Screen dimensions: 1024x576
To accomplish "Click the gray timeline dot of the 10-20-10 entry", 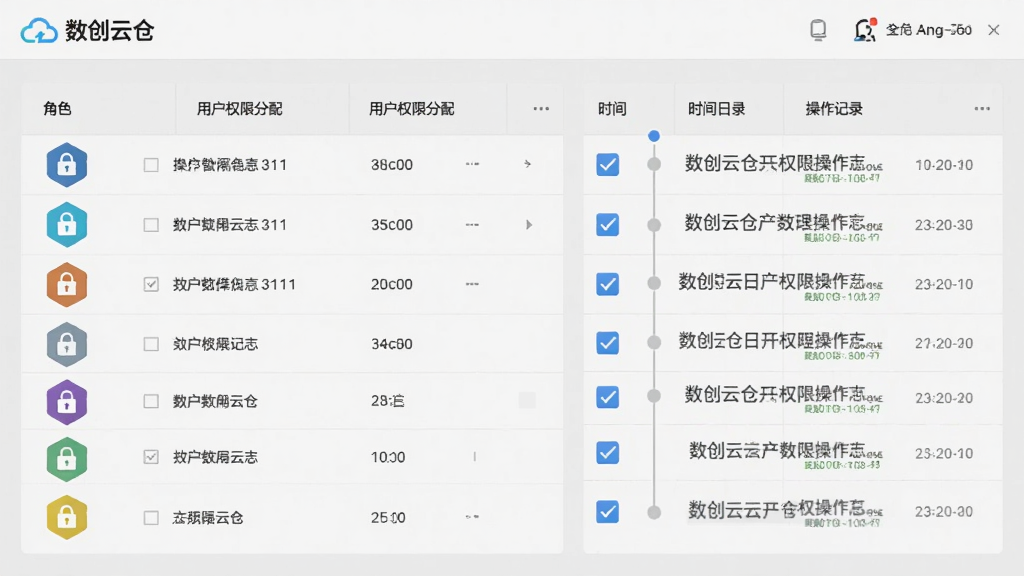I will tap(654, 164).
